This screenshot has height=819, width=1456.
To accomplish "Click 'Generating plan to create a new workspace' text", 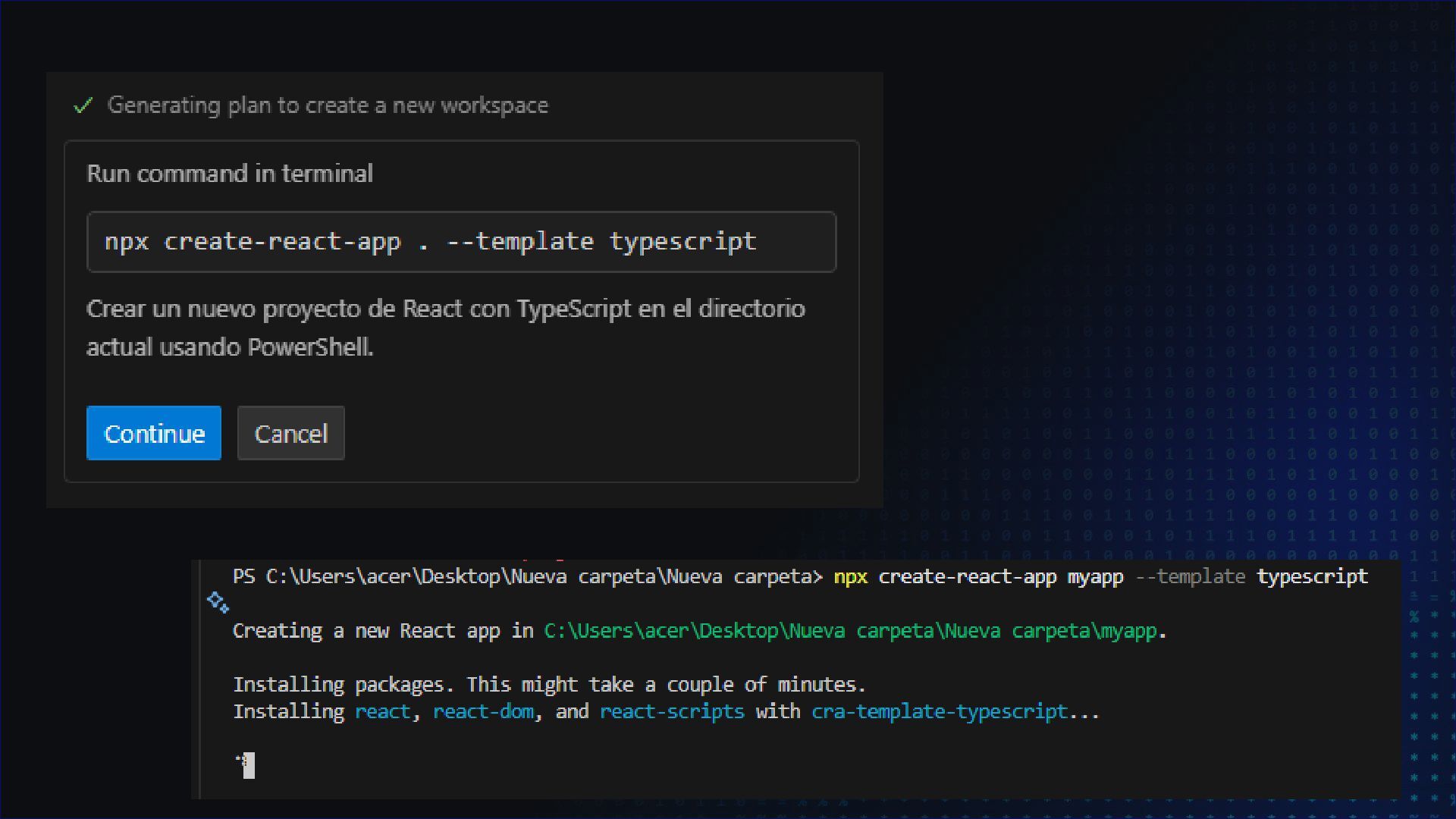I will [x=328, y=105].
